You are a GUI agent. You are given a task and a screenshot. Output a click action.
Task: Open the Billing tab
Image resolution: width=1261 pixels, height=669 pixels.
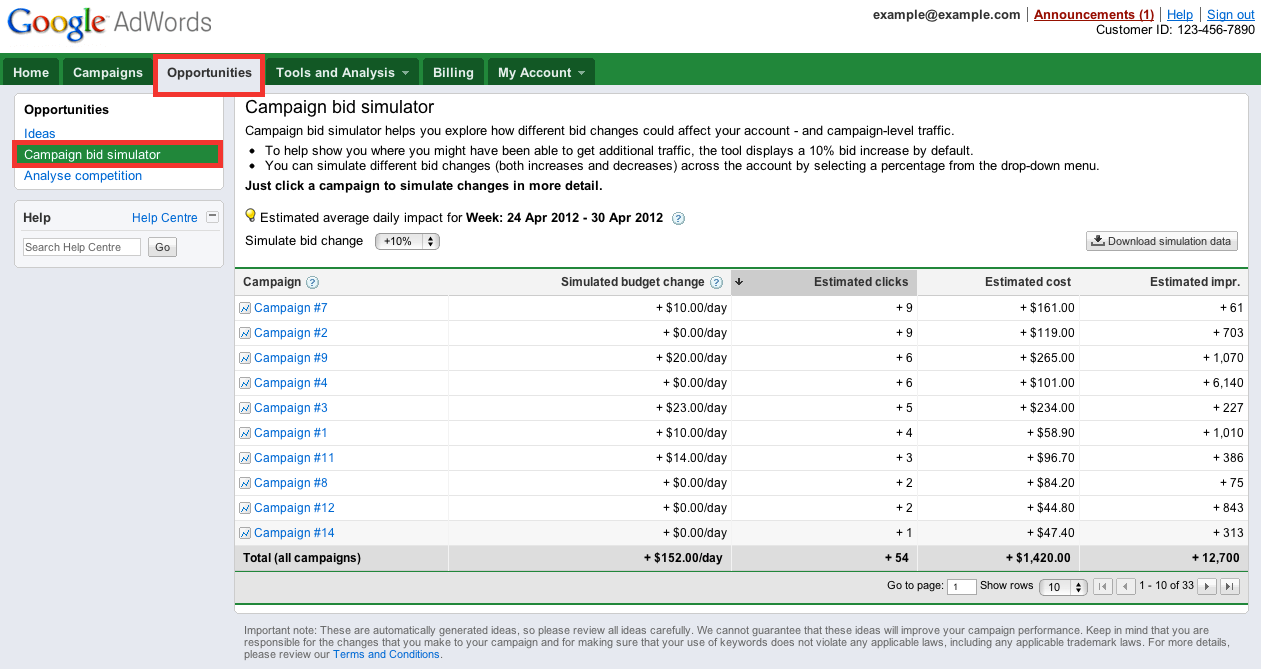[x=453, y=73]
